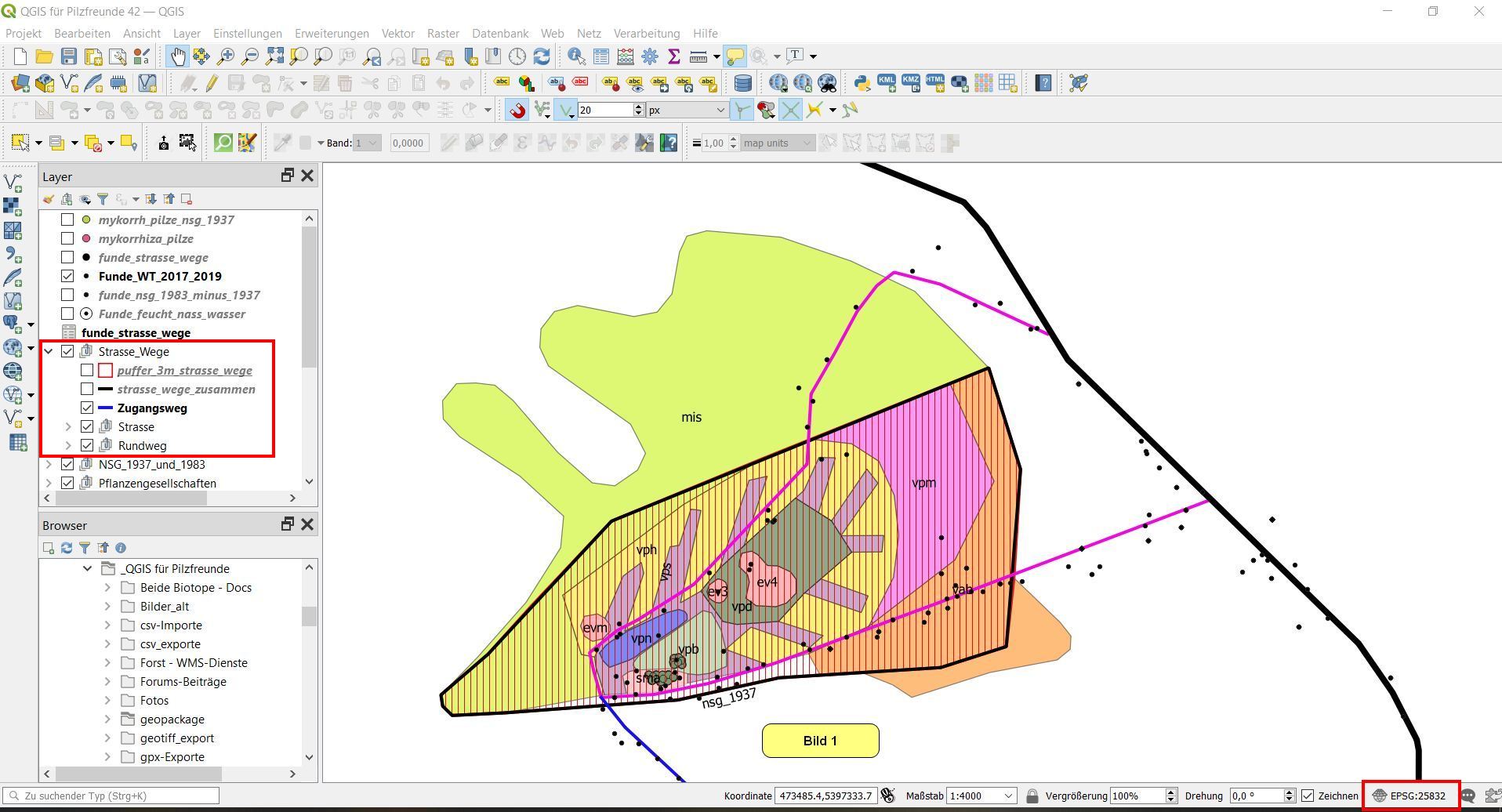Select the Pan Map hand tool
1502x812 pixels.
[x=178, y=56]
